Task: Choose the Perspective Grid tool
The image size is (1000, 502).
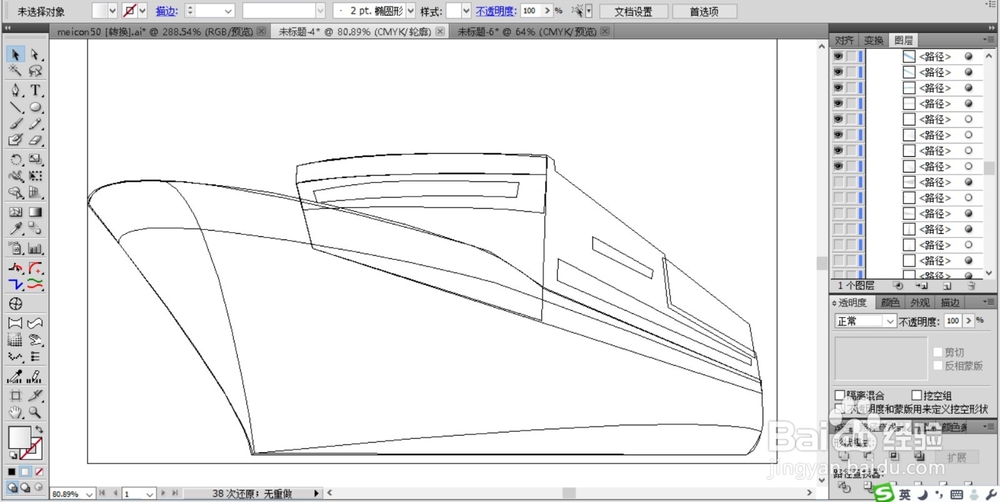Action: click(36, 192)
